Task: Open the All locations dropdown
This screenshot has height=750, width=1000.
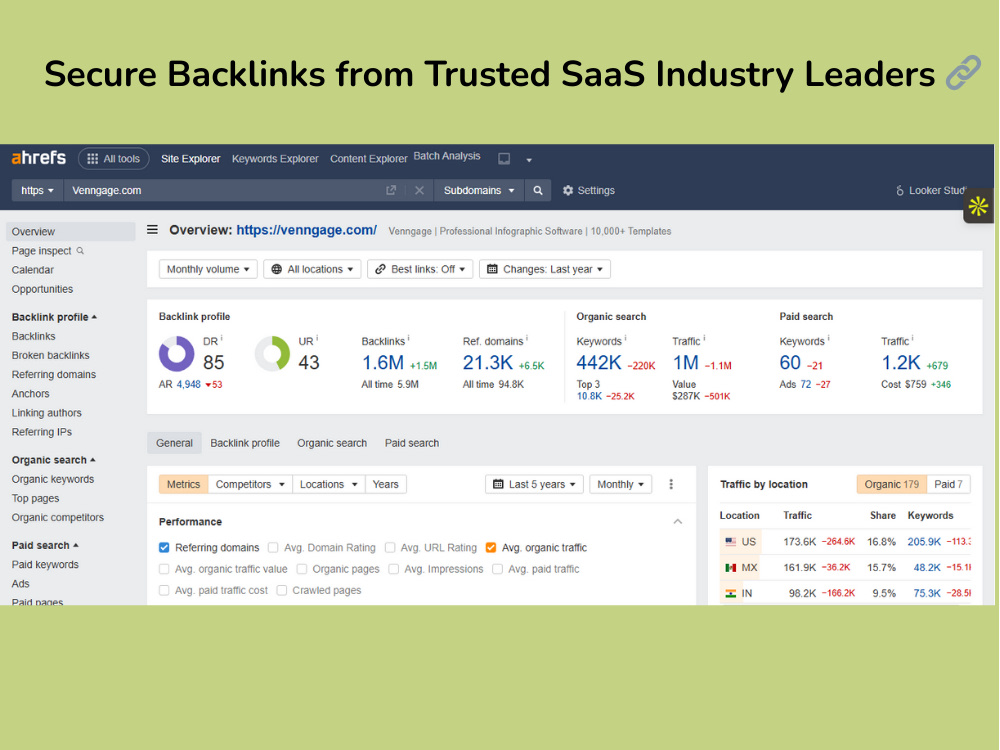Action: click(312, 269)
